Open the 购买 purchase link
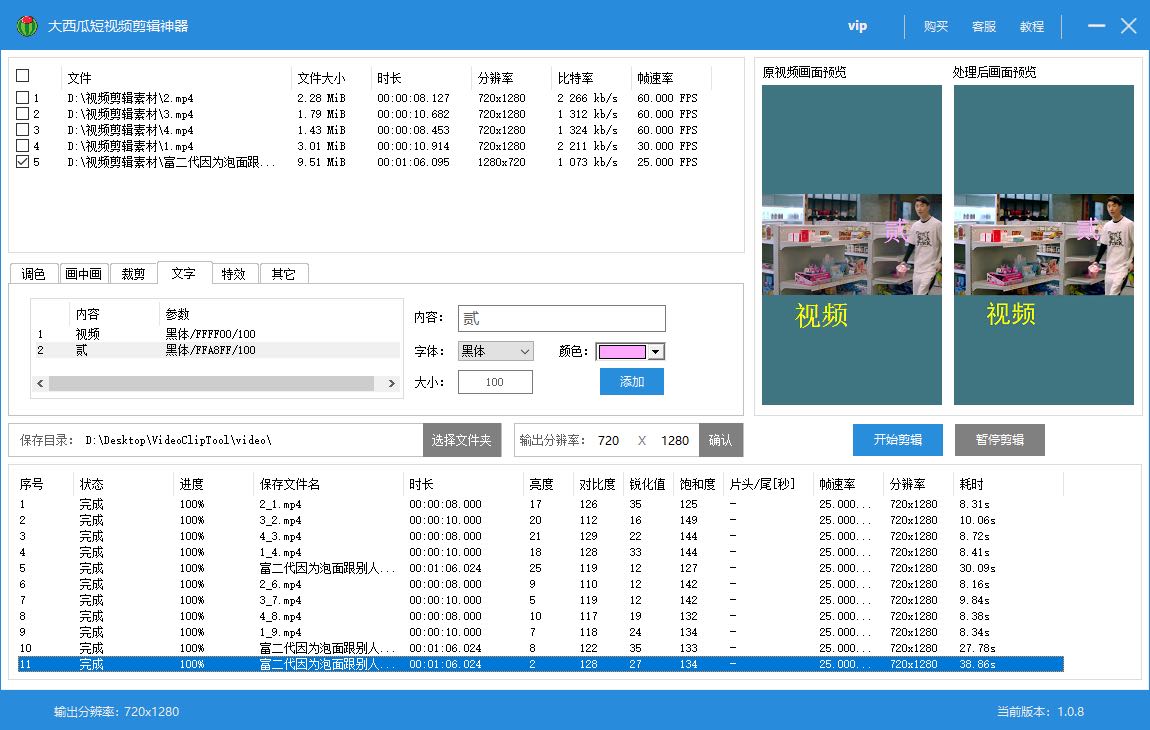 936,26
